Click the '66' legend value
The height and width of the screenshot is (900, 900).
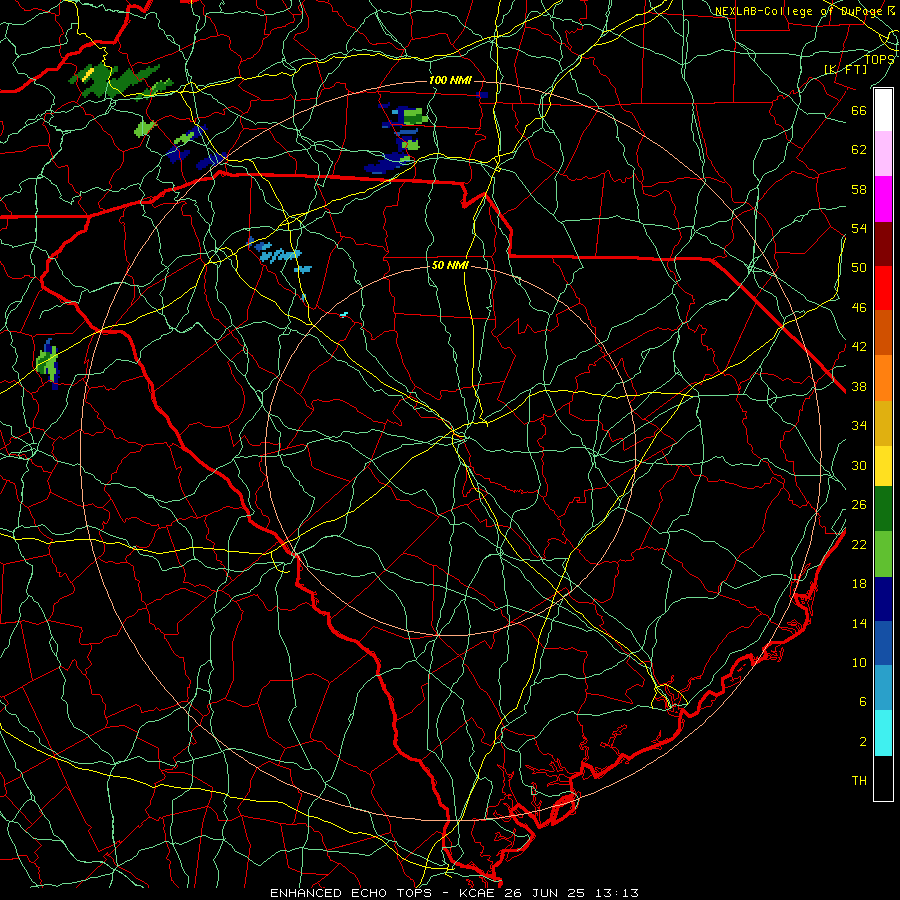pos(859,110)
